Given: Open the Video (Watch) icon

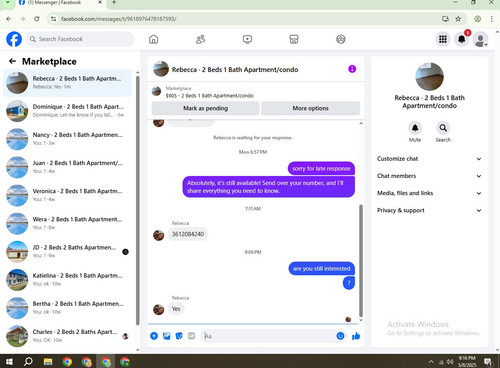Looking at the screenshot, I should coord(247,39).
